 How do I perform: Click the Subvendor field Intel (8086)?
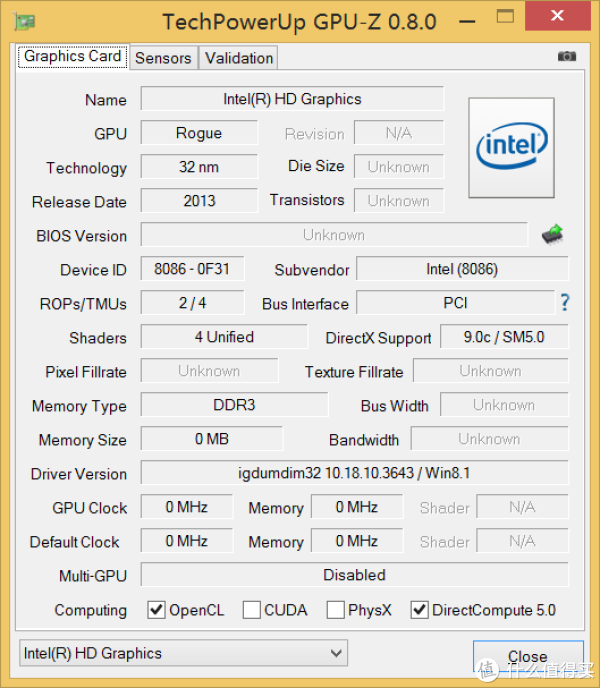pyautogui.click(x=462, y=269)
